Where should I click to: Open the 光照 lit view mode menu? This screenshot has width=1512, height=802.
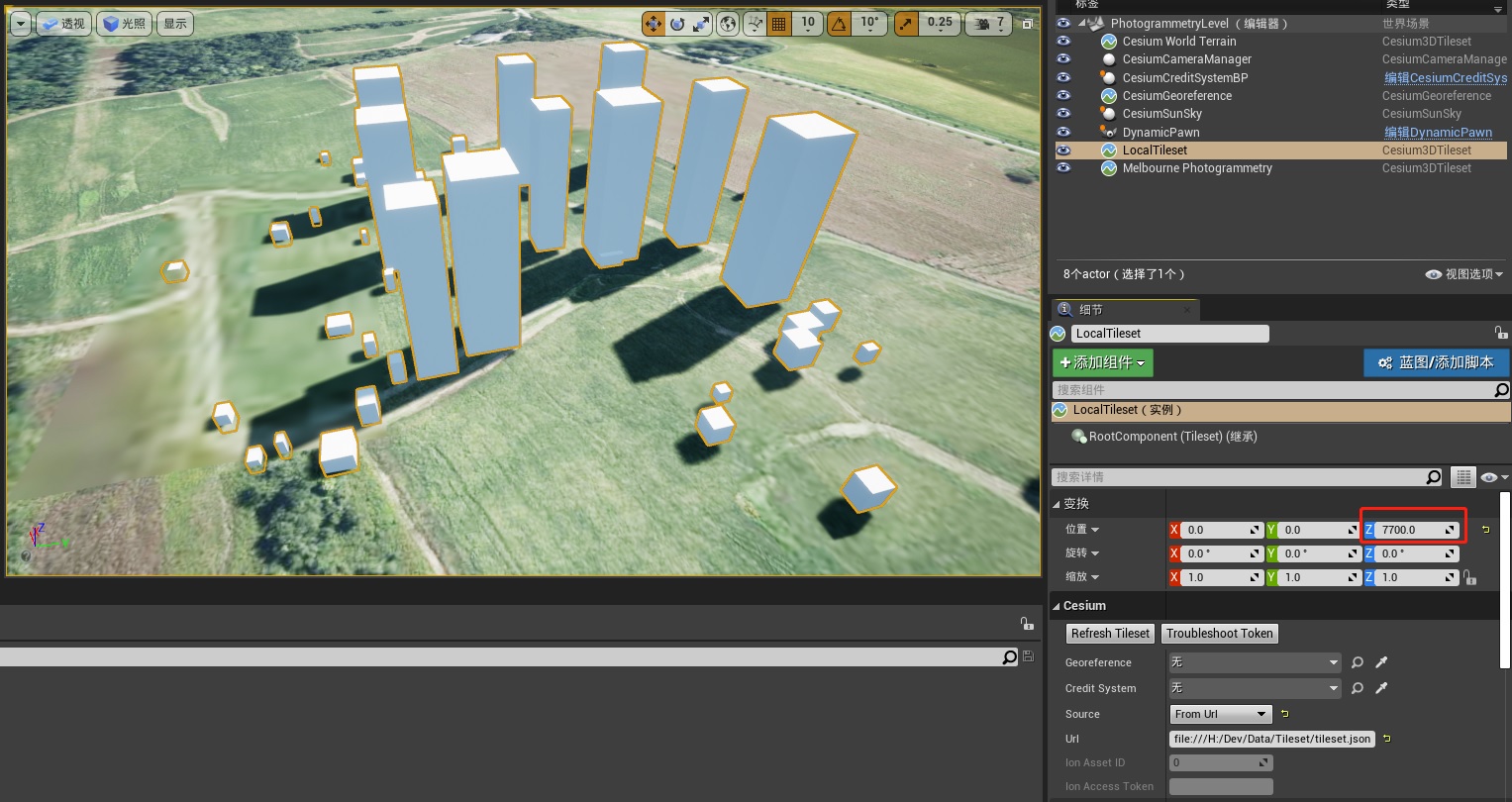(x=124, y=23)
